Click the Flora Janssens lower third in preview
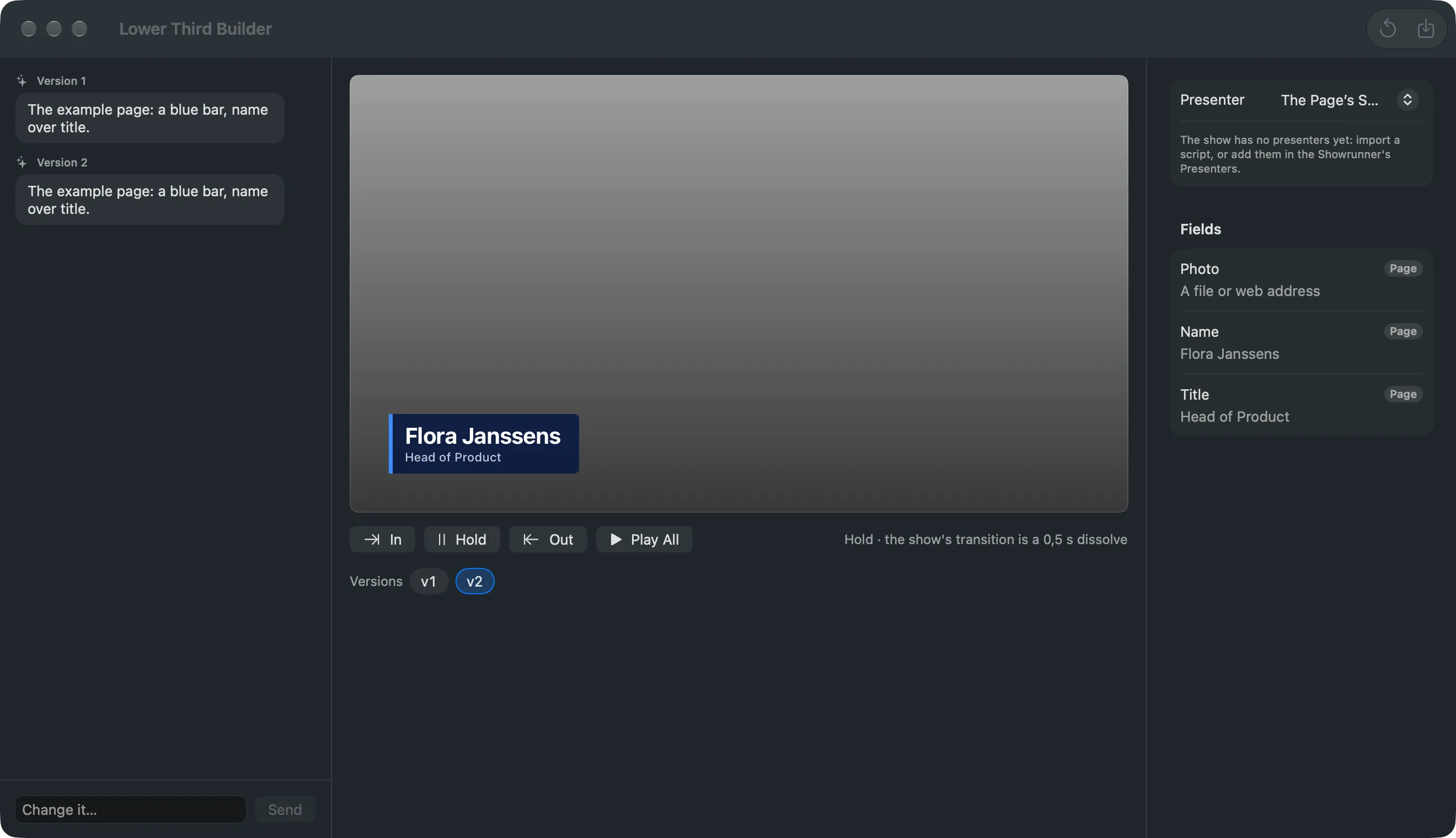The height and width of the screenshot is (838, 1456). (484, 444)
